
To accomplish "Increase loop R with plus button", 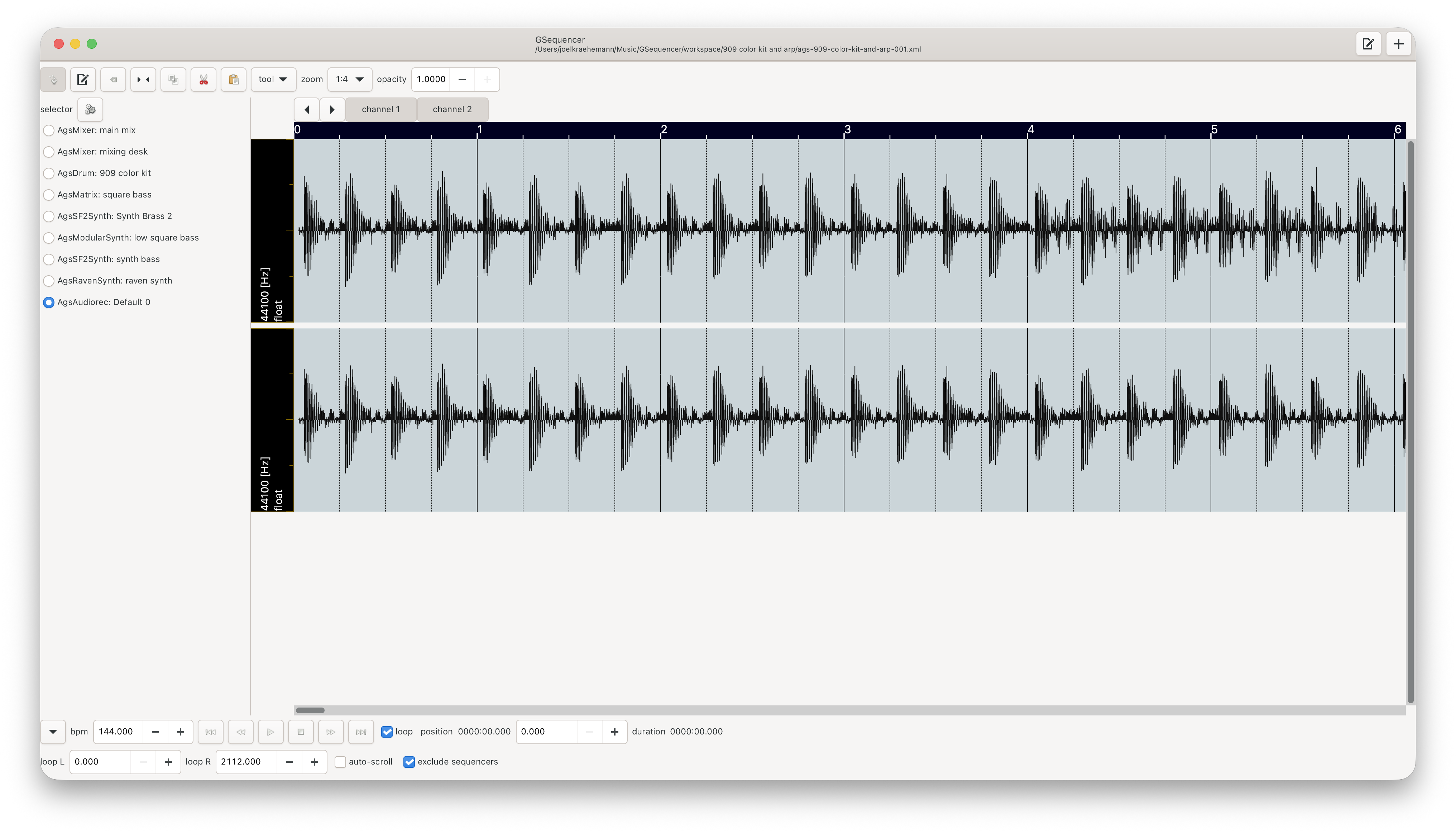I will pyautogui.click(x=315, y=762).
